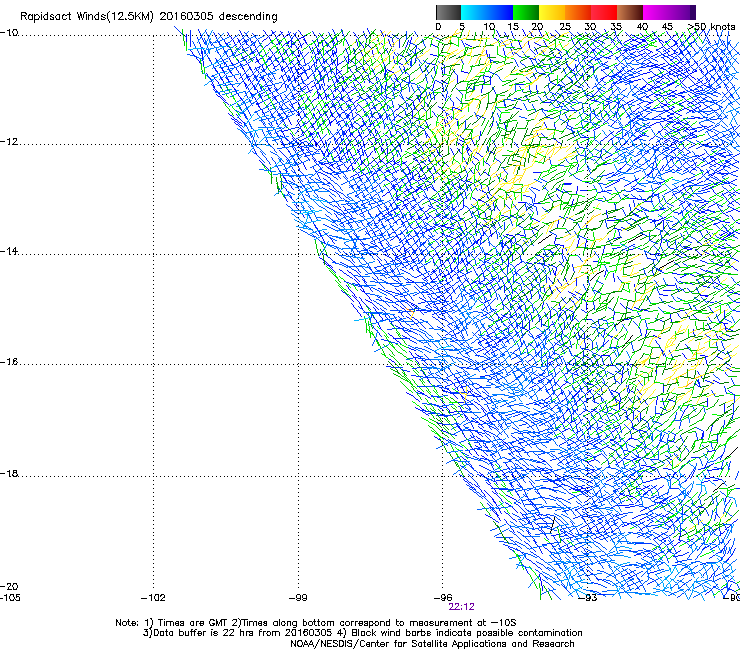Click the Rapidscat Winds title text
Screen dimensions: 740x650
tap(149, 16)
